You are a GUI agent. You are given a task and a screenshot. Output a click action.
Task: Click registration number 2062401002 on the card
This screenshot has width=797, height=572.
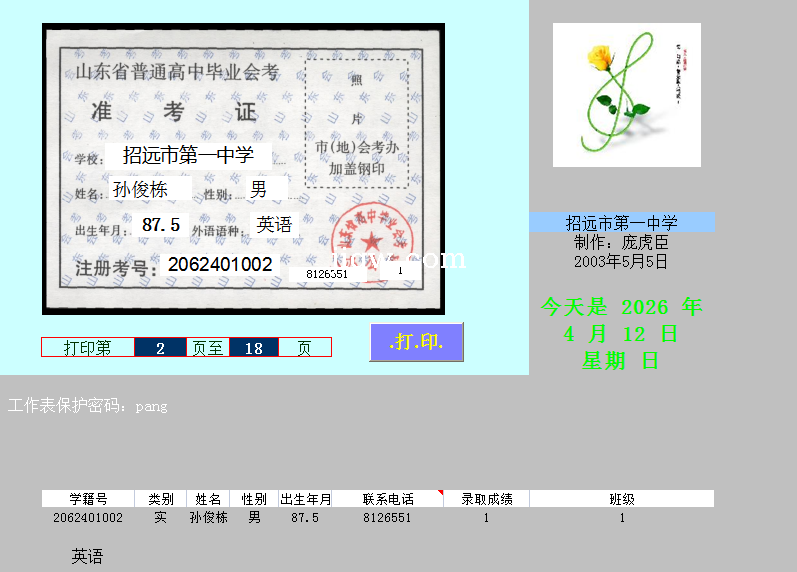[219, 264]
